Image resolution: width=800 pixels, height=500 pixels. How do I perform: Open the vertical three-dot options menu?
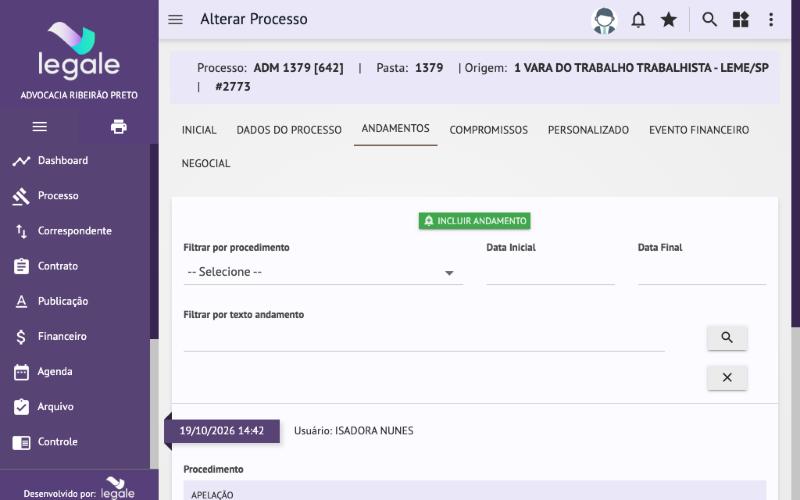pyautogui.click(x=771, y=19)
